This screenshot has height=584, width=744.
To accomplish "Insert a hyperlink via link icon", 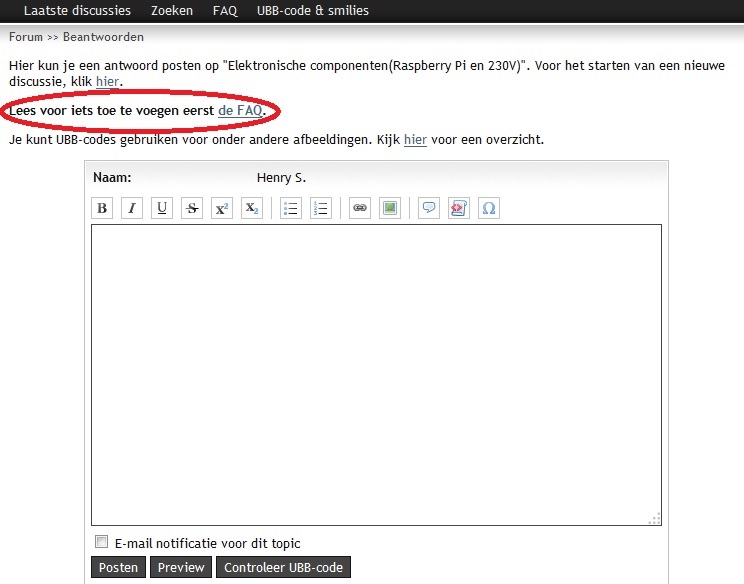I will tap(360, 208).
